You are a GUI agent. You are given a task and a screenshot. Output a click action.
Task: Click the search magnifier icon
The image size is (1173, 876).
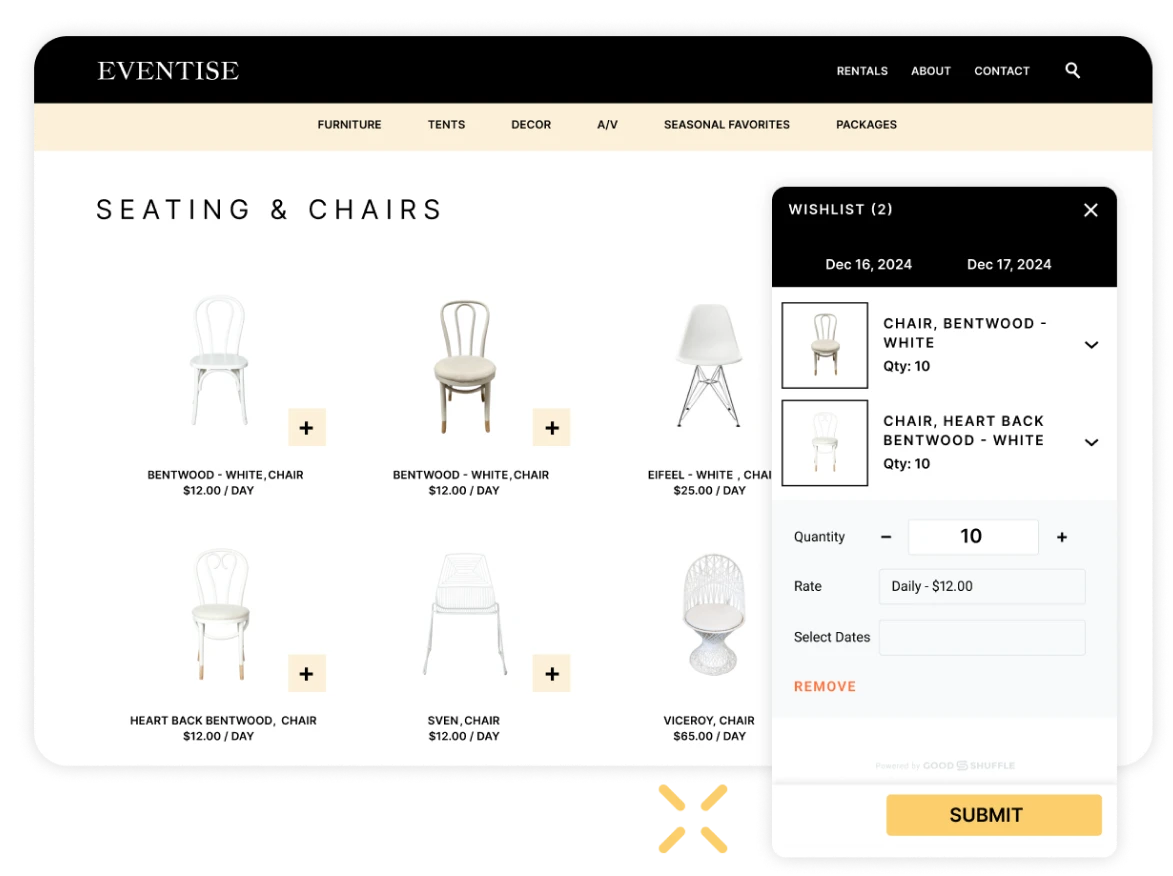1072,71
